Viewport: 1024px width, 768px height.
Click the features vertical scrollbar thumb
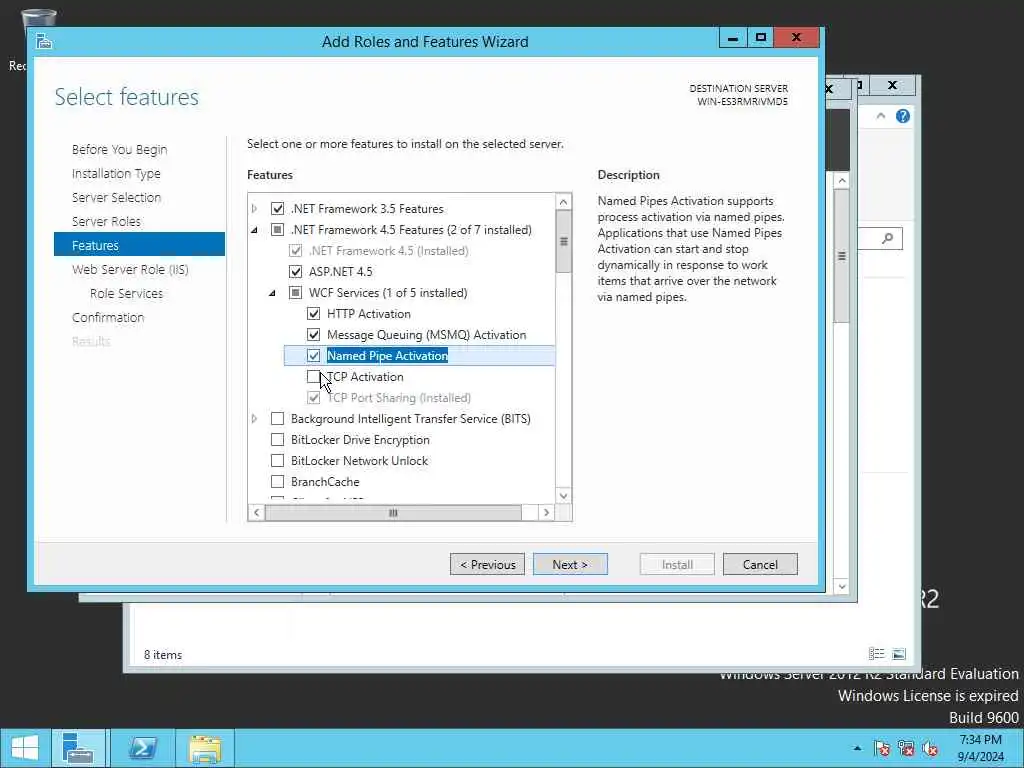(x=564, y=241)
